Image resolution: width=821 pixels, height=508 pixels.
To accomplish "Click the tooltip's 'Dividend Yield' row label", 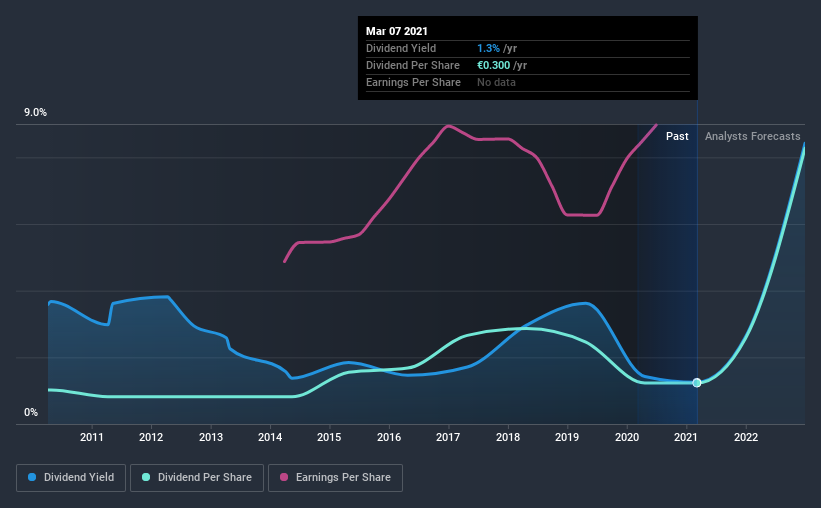I will click(401, 48).
